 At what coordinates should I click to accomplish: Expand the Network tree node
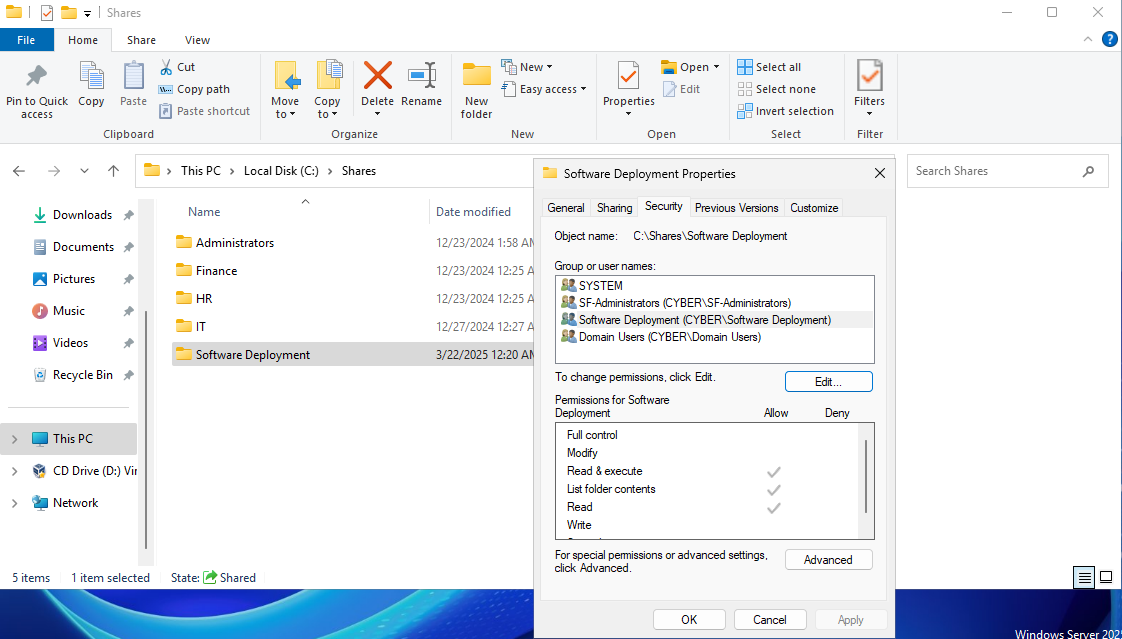14,503
